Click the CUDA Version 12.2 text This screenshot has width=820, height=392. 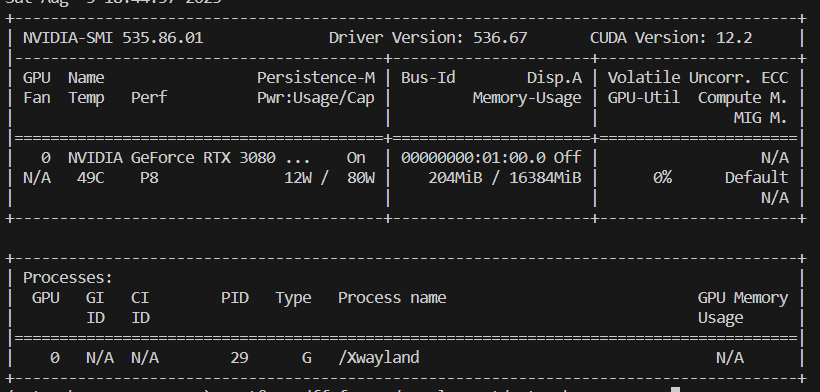point(671,38)
